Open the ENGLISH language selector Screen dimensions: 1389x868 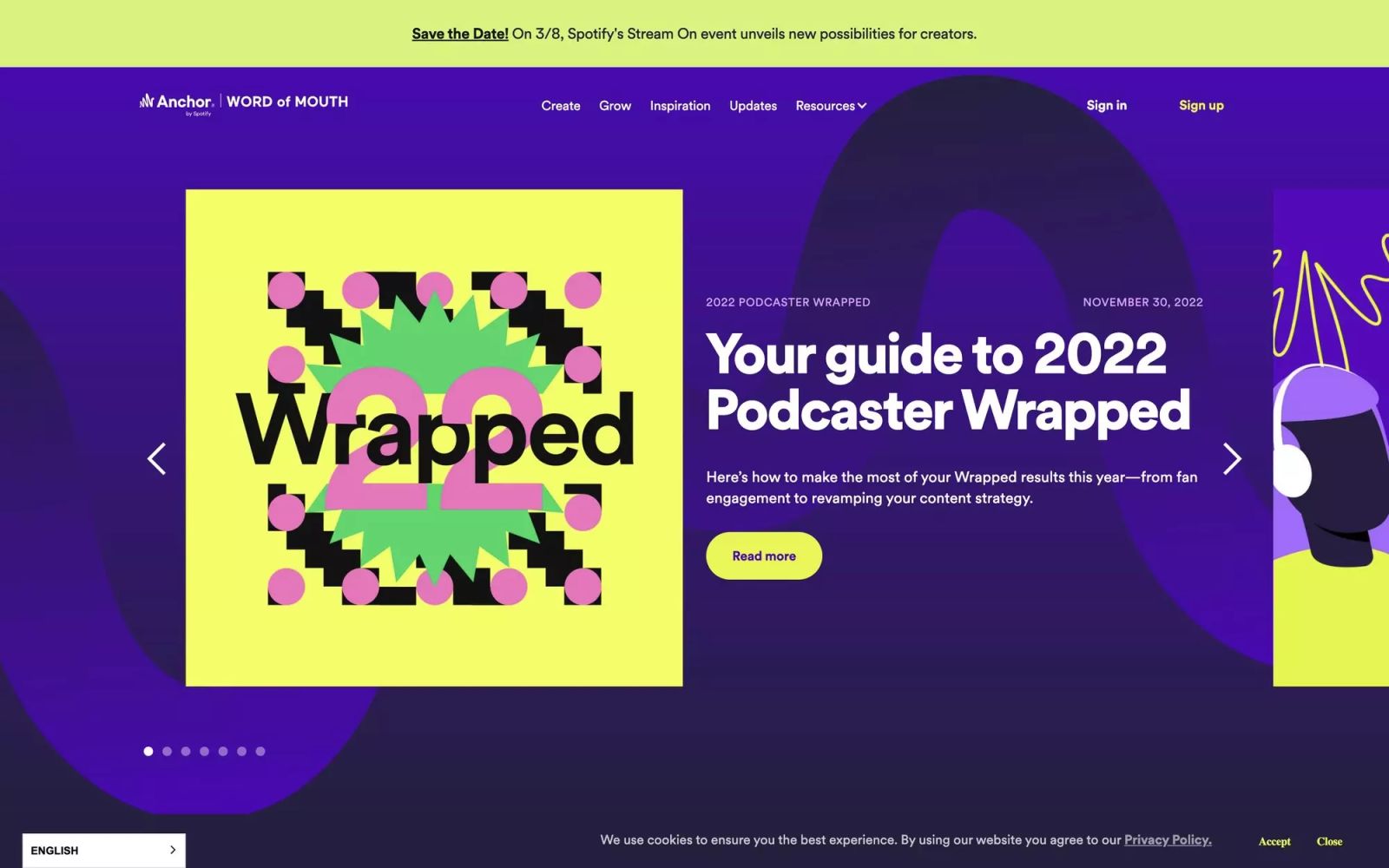[x=103, y=851]
